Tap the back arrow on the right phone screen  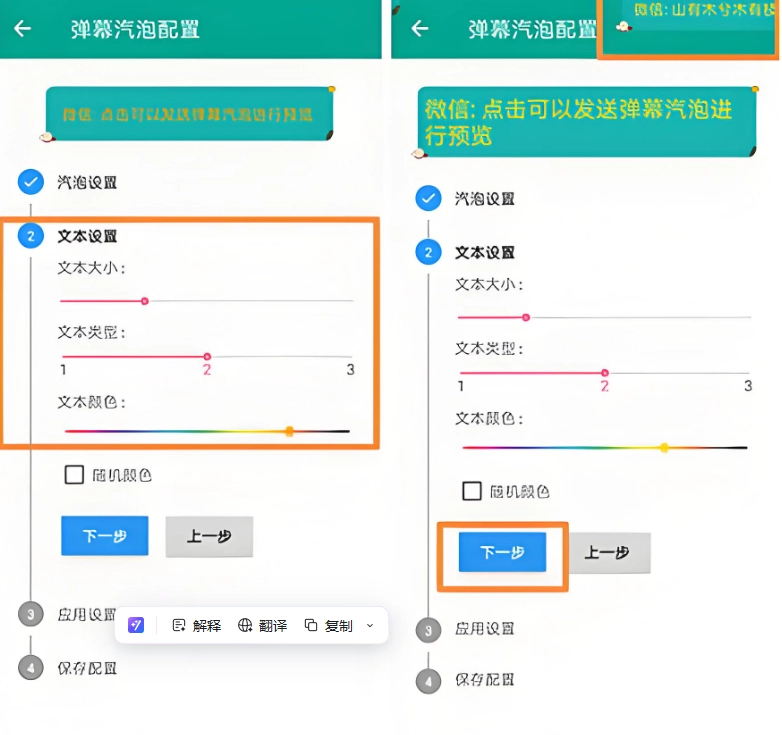tap(420, 28)
